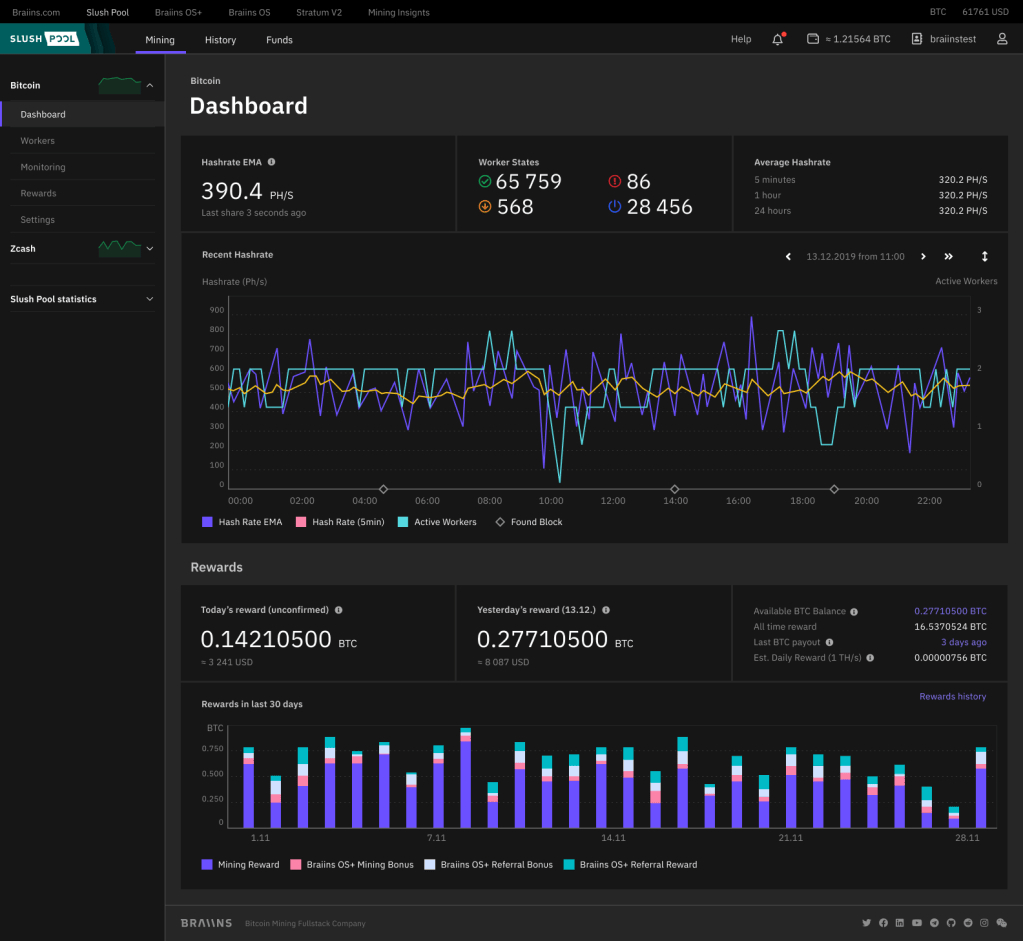Switch to the History tab

pos(221,40)
